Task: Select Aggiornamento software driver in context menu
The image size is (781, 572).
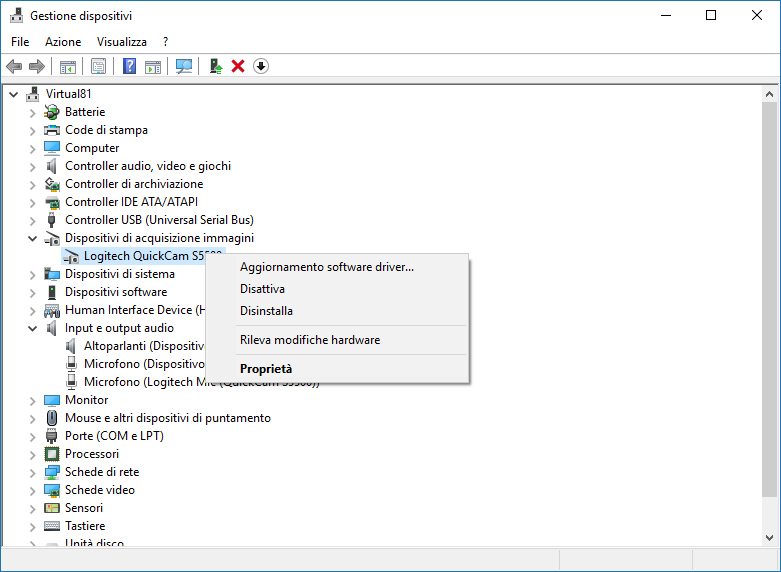Action: click(x=326, y=267)
